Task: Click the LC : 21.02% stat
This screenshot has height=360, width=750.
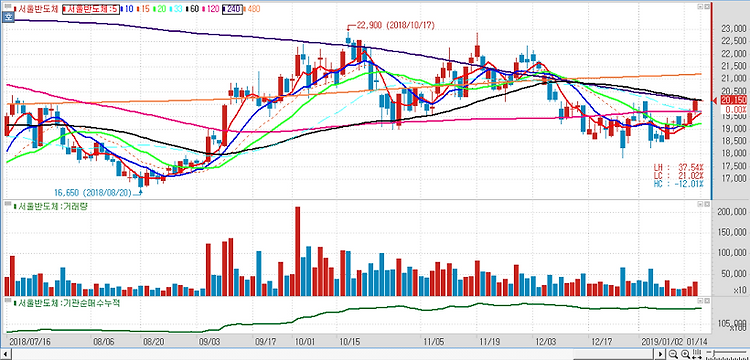Action: click(x=679, y=175)
